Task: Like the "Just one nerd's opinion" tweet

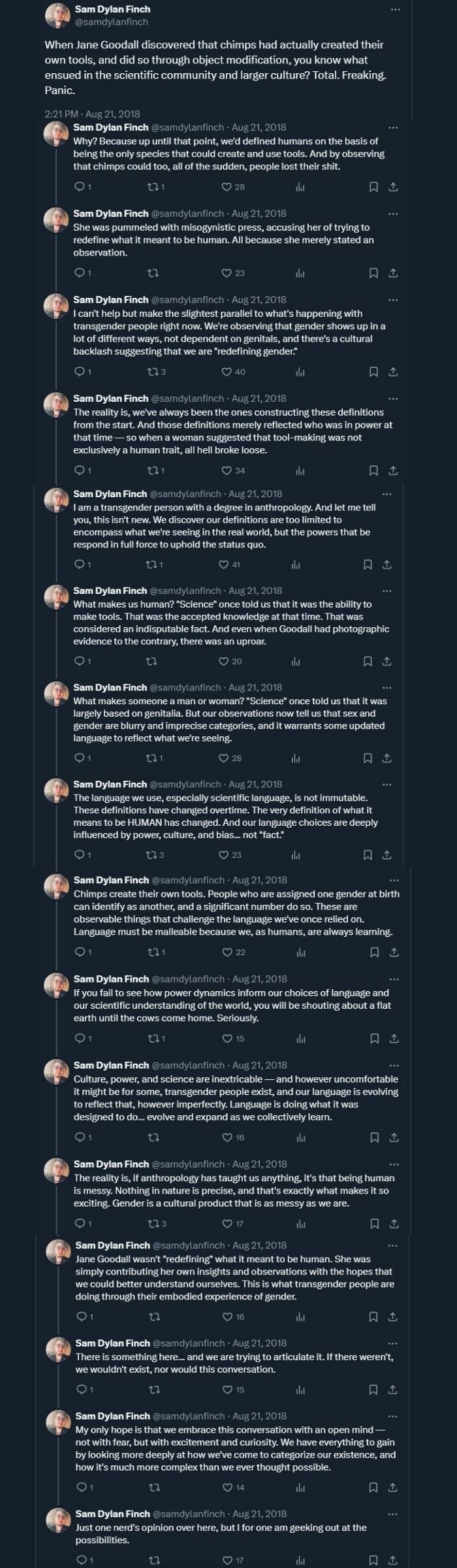Action: click(227, 1560)
